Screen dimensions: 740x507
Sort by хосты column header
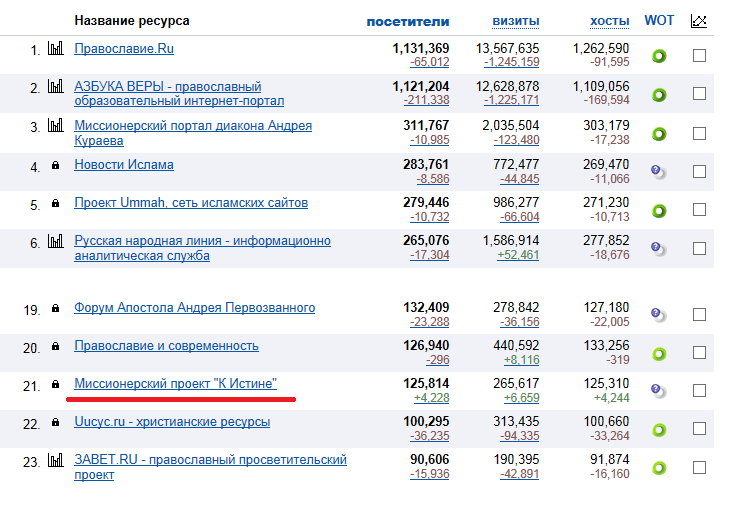610,22
